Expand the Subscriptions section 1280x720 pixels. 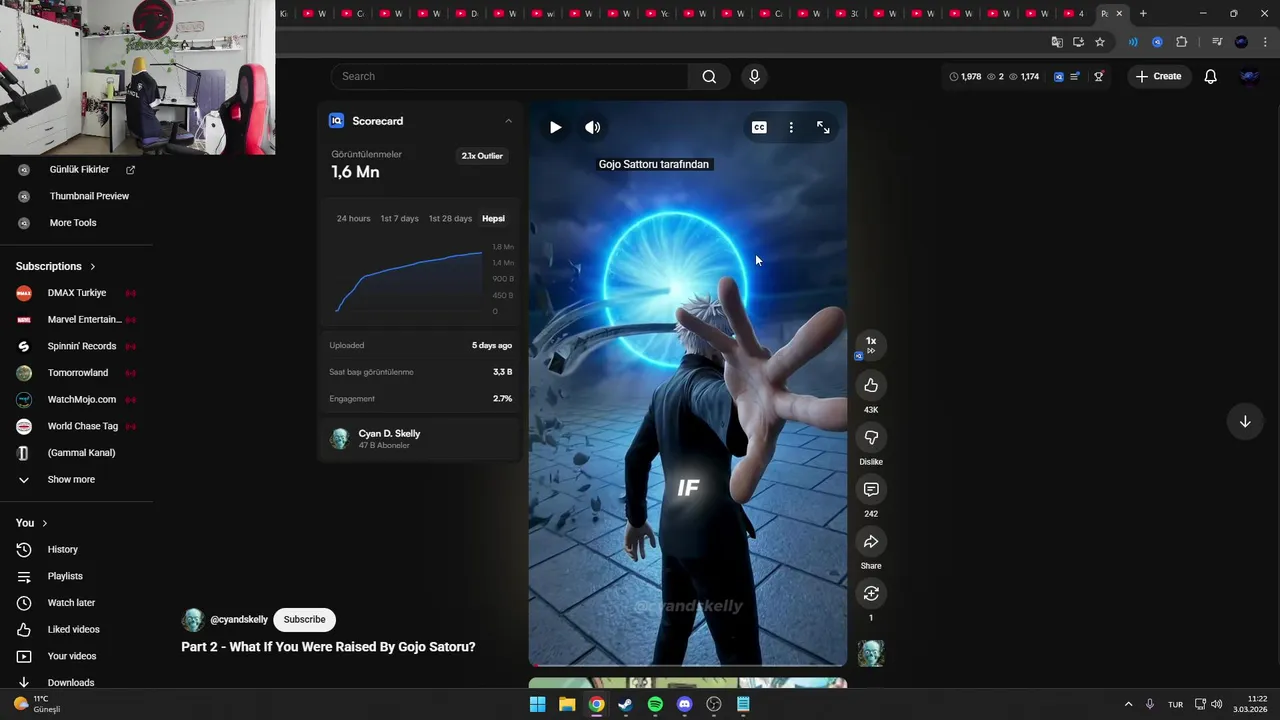(56, 266)
